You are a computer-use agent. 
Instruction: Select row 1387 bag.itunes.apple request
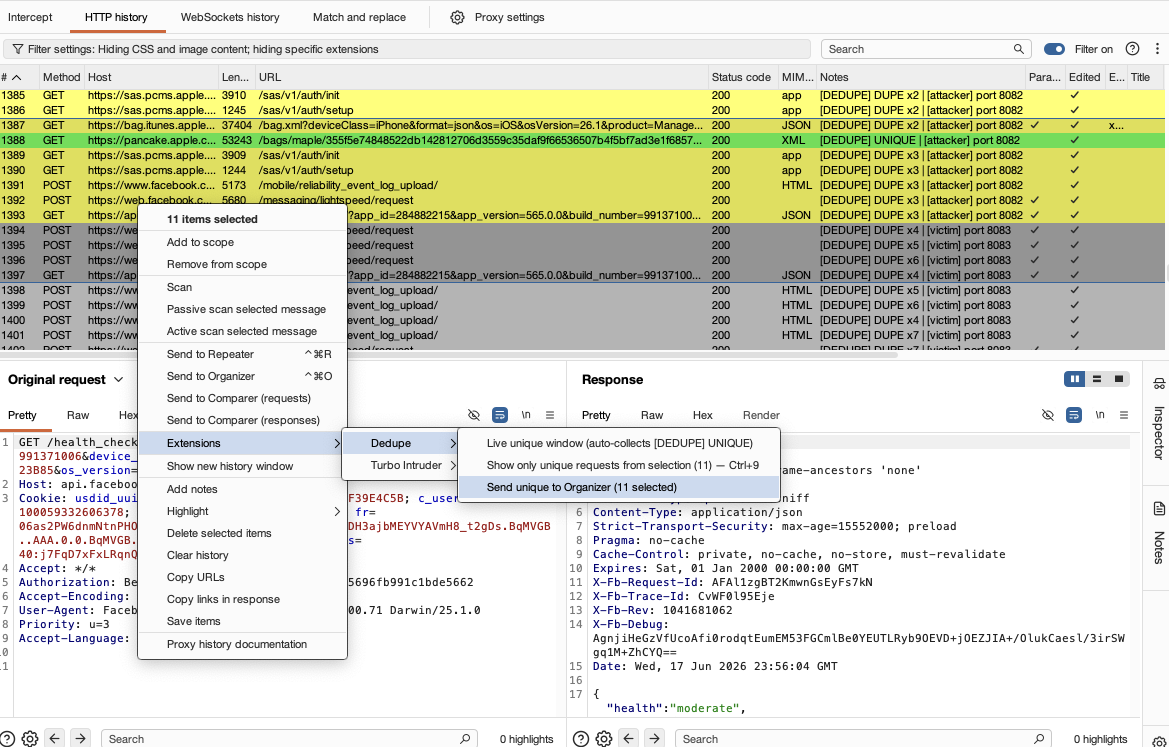pos(582,125)
